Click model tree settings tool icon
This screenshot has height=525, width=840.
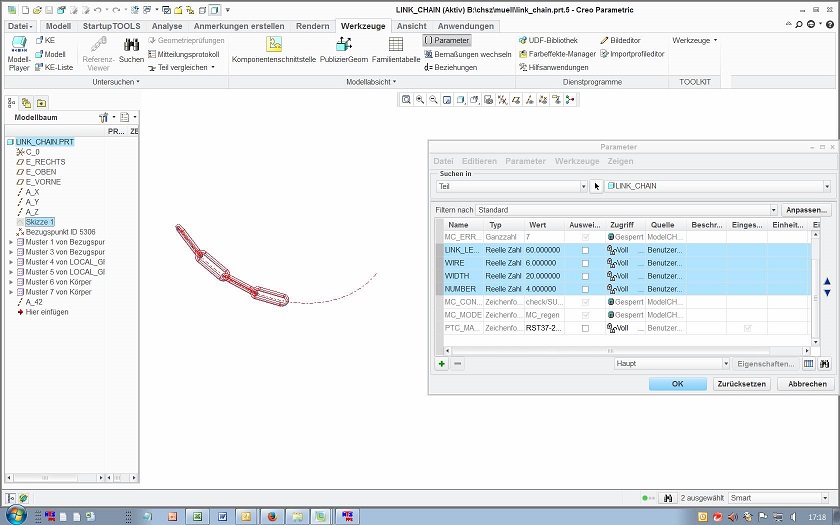tap(103, 117)
